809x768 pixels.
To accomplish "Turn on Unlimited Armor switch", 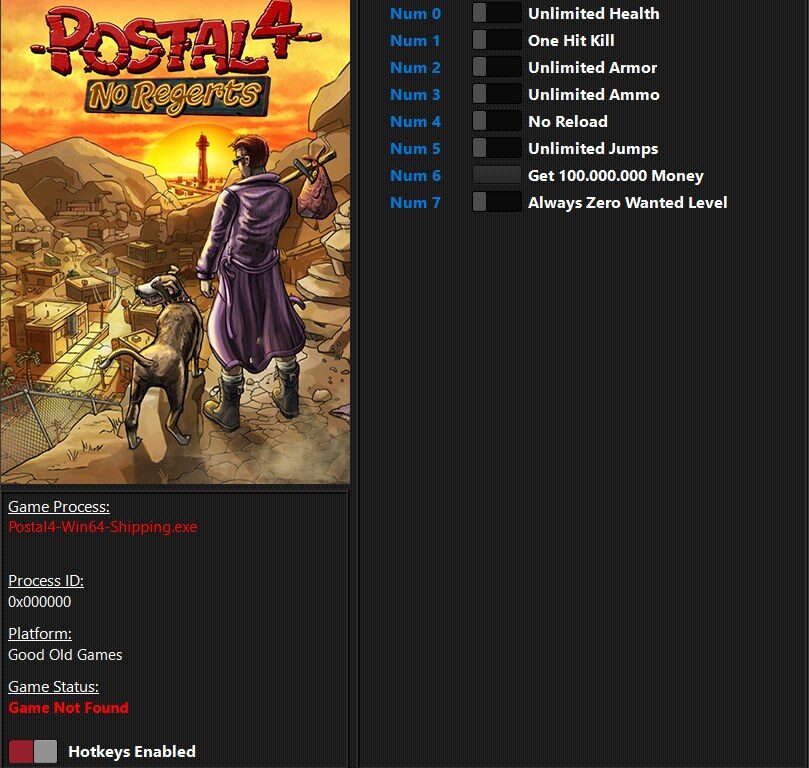I will [x=496, y=67].
